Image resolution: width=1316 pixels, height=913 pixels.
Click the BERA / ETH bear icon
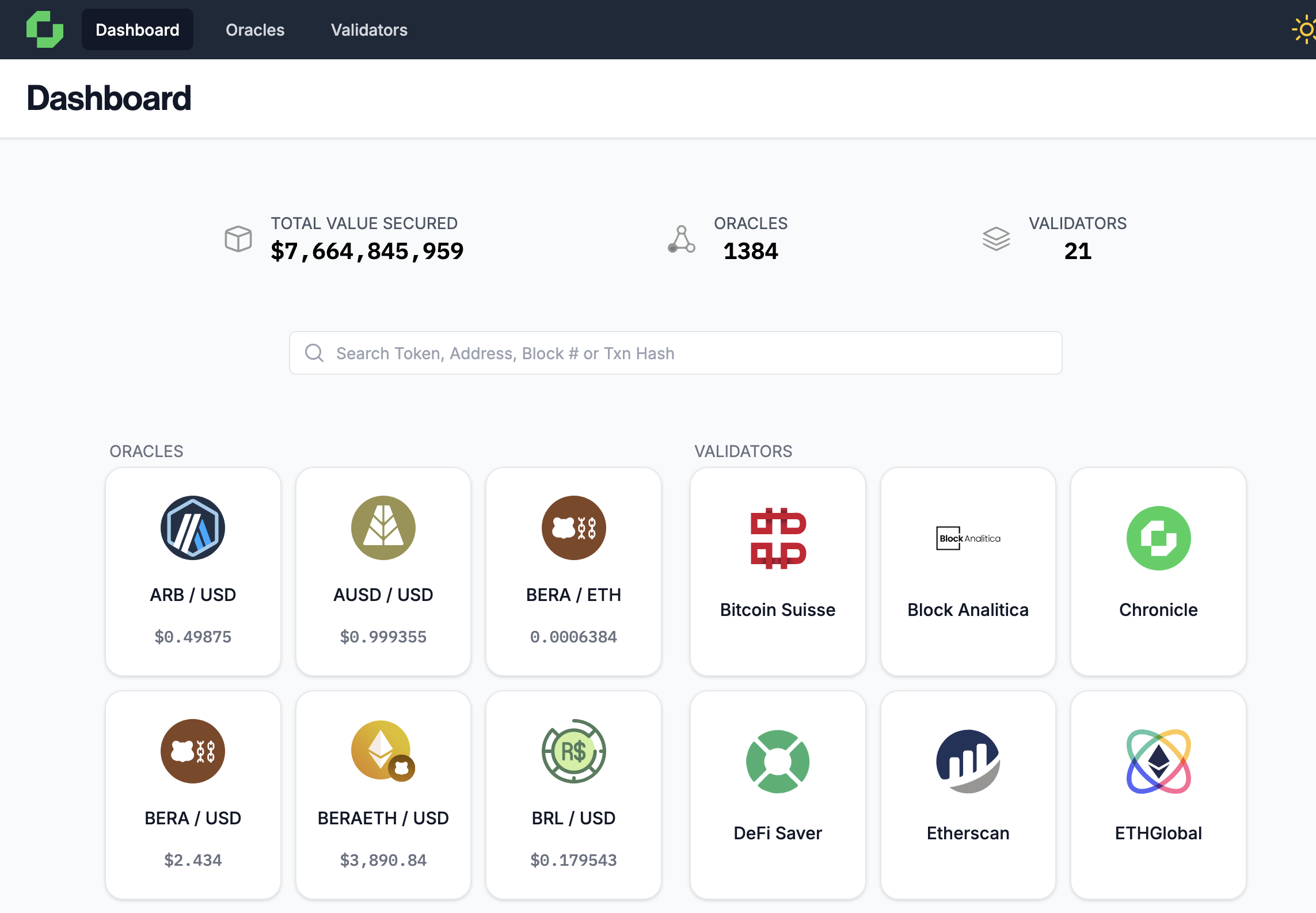tap(573, 528)
